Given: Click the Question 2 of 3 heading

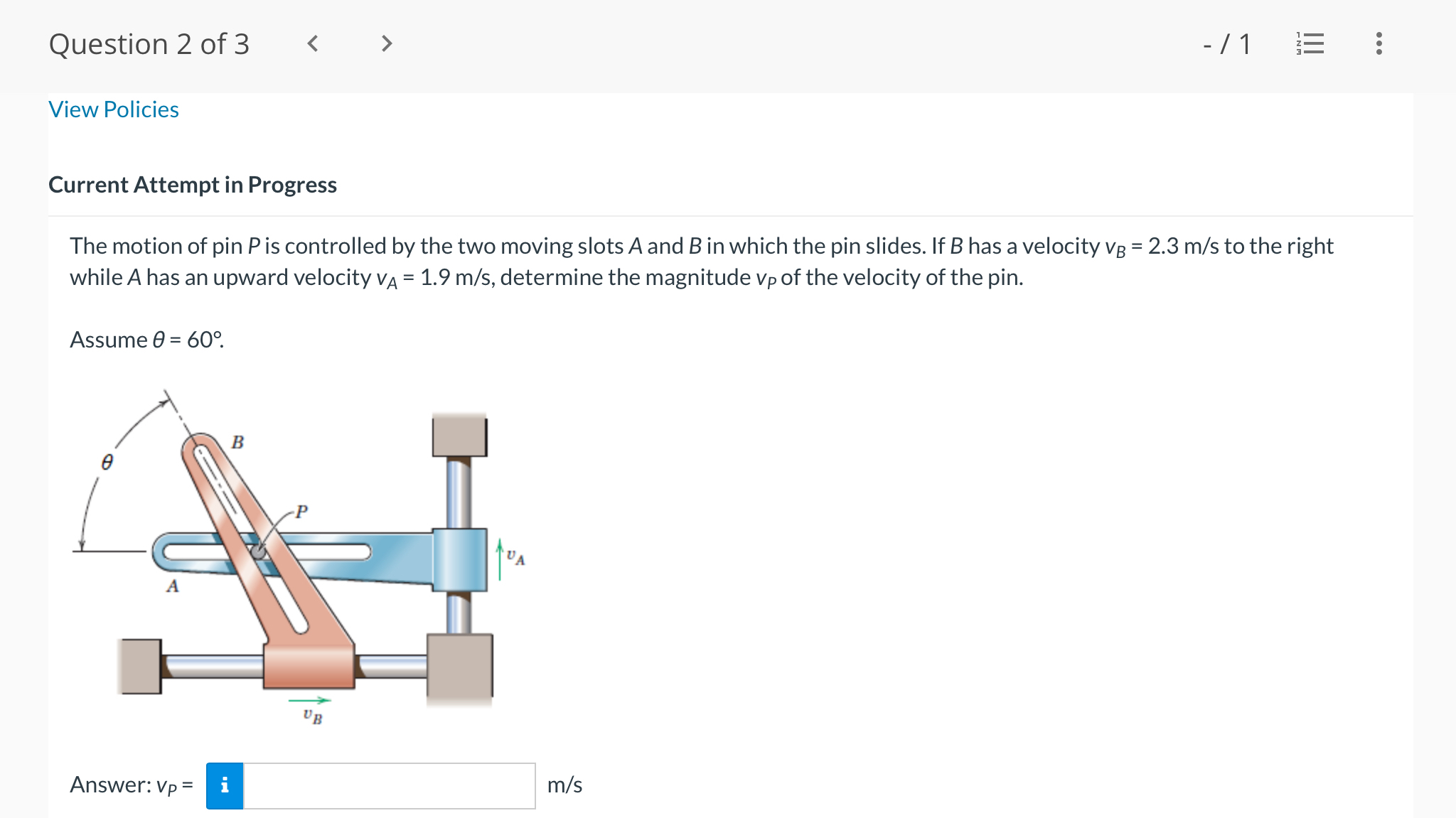Looking at the screenshot, I should pyautogui.click(x=149, y=44).
